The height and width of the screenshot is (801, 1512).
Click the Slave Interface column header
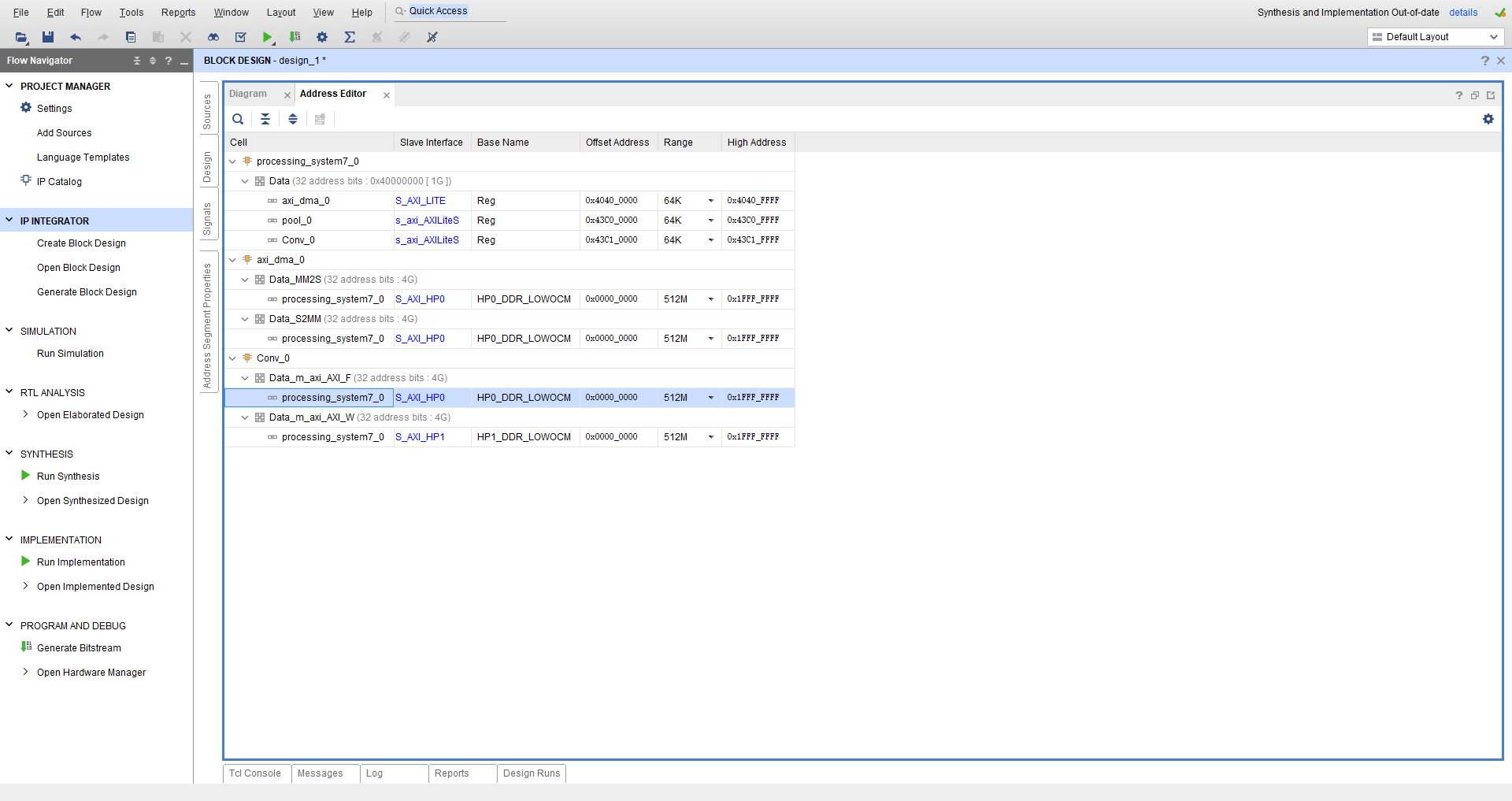pyautogui.click(x=432, y=143)
